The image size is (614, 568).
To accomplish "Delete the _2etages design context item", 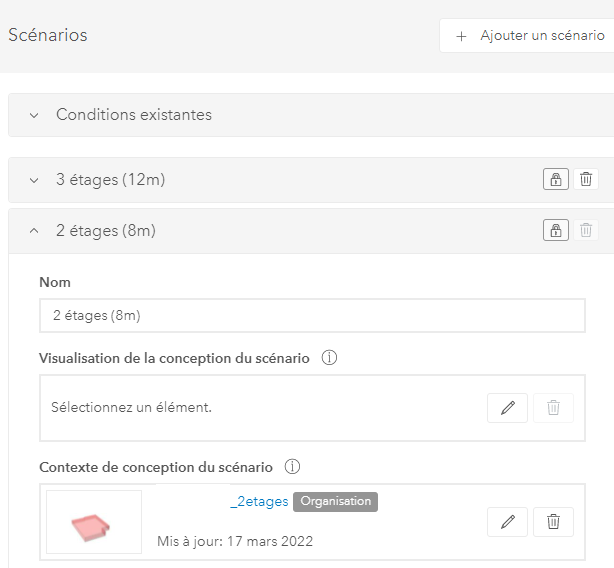I will click(553, 522).
